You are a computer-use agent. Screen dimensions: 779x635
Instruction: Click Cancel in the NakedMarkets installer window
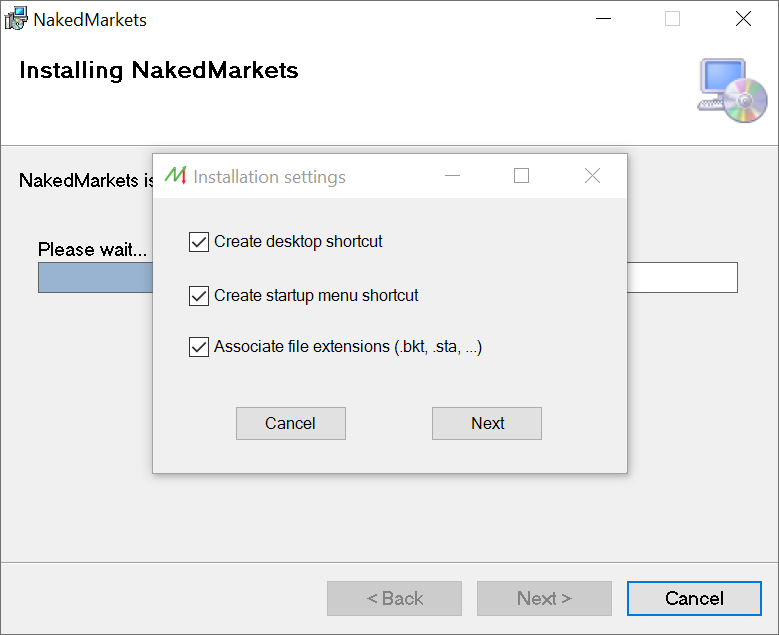tap(694, 598)
